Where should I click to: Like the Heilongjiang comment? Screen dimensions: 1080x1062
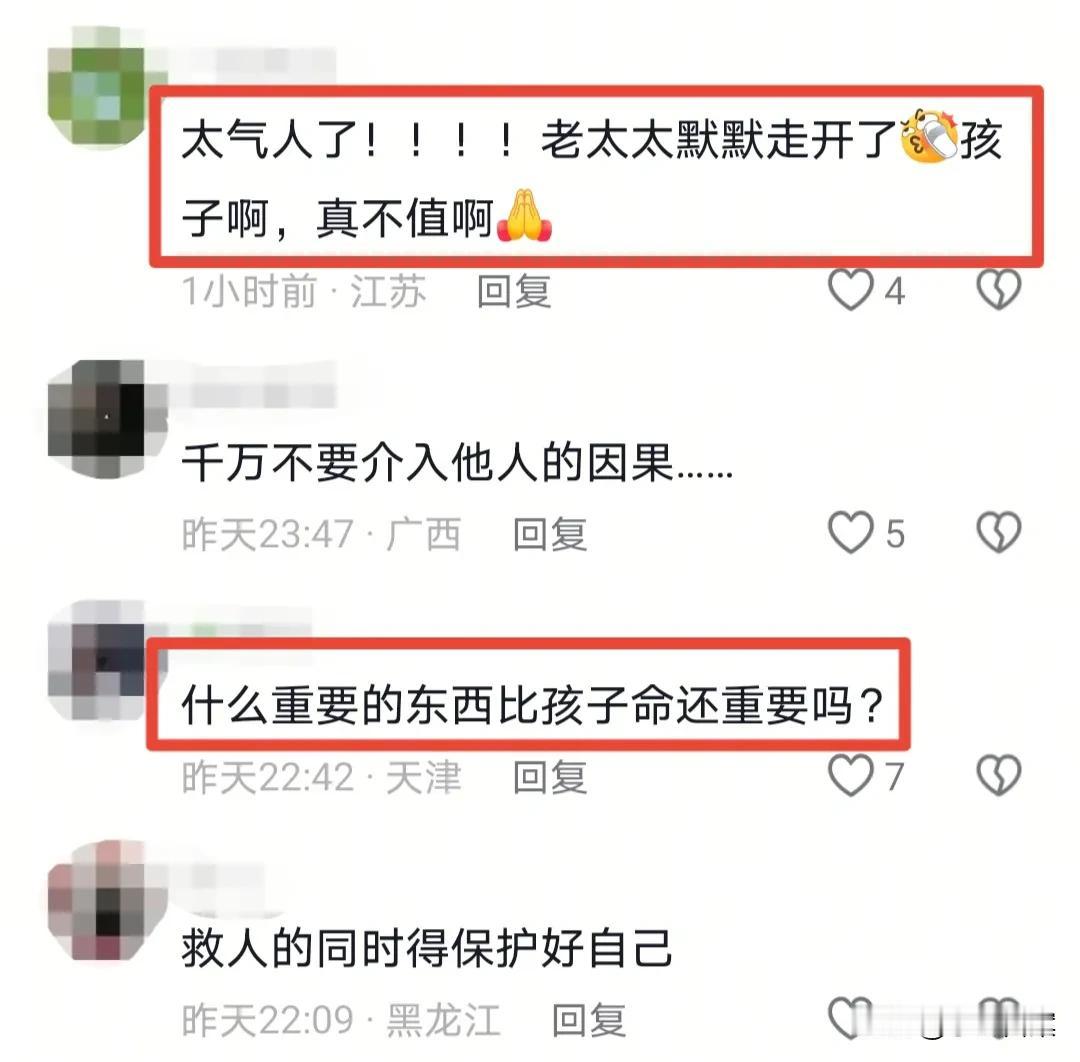tap(850, 1018)
